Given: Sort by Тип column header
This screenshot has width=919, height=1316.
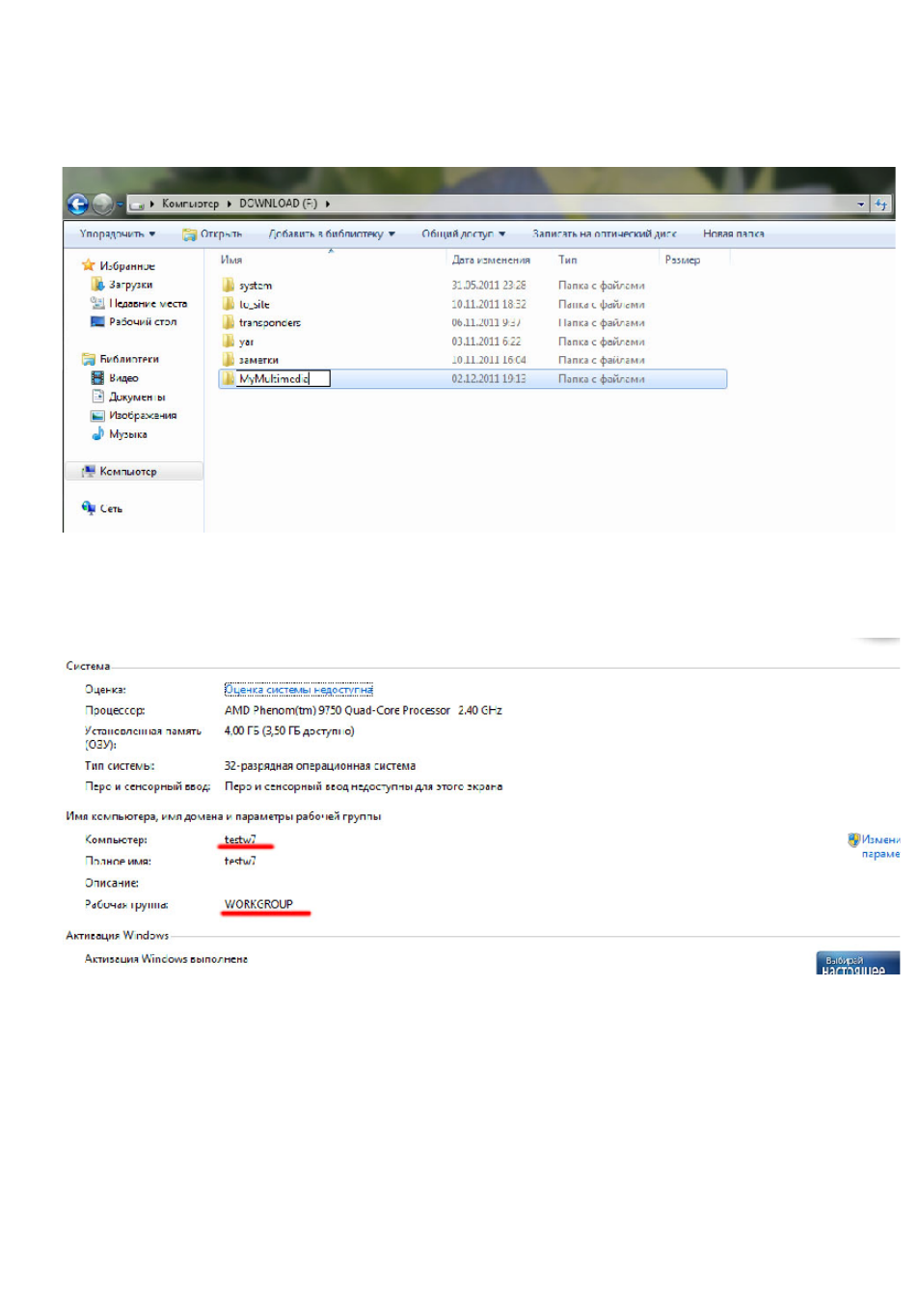Looking at the screenshot, I should tap(568, 260).
